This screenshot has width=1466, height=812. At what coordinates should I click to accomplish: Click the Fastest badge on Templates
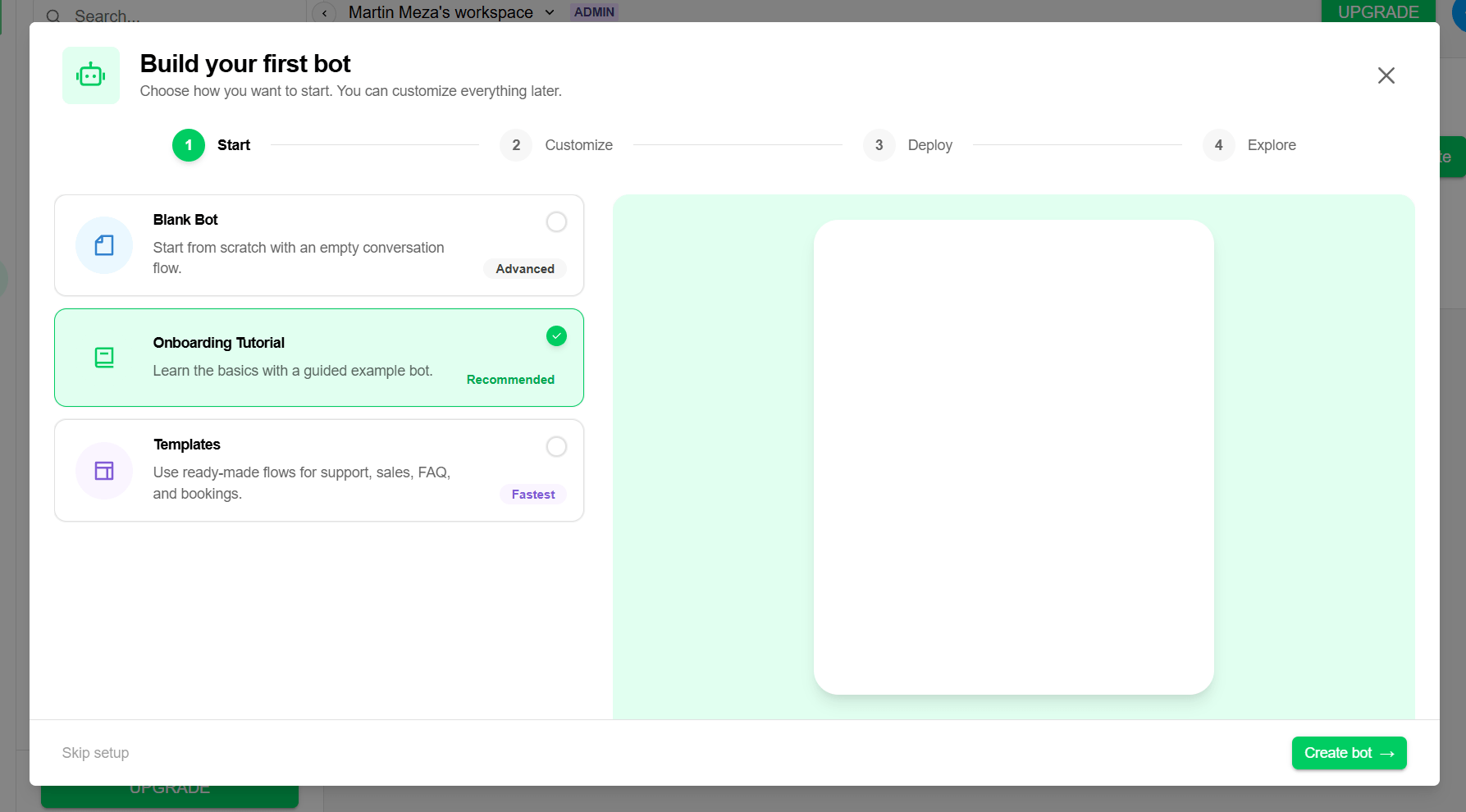[x=533, y=495]
